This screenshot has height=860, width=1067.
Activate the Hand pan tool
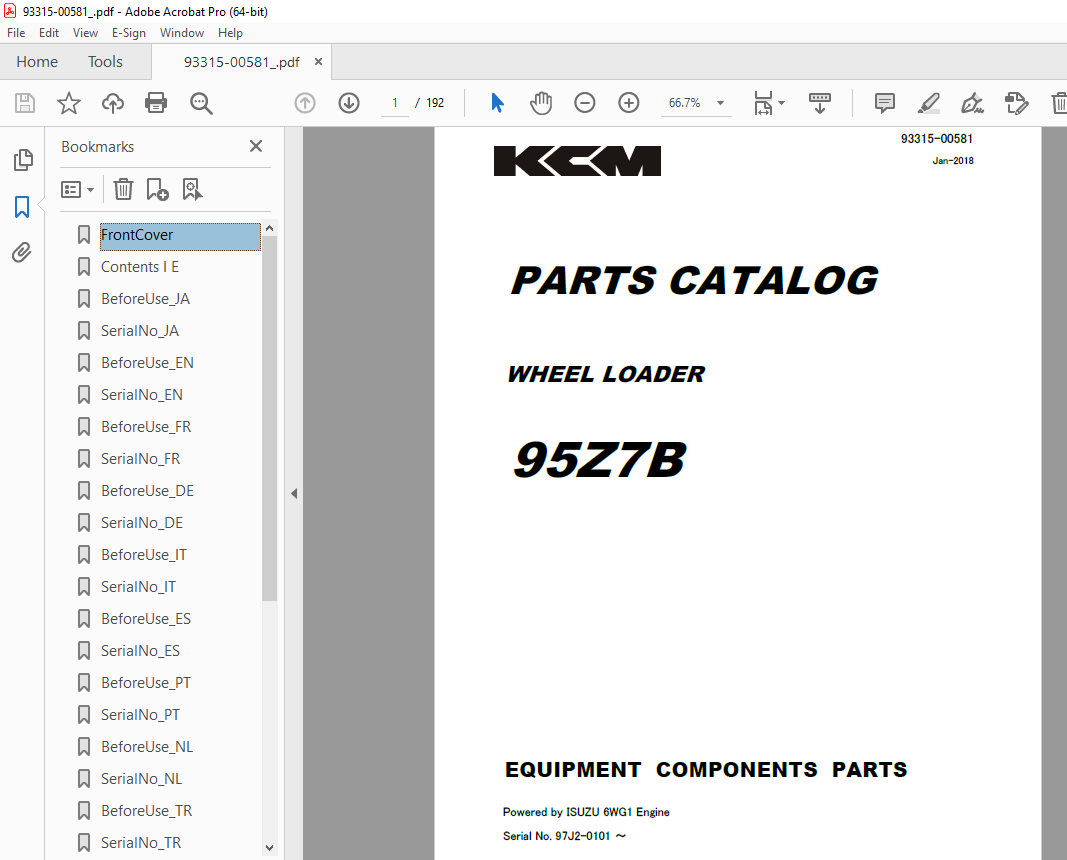coord(541,103)
